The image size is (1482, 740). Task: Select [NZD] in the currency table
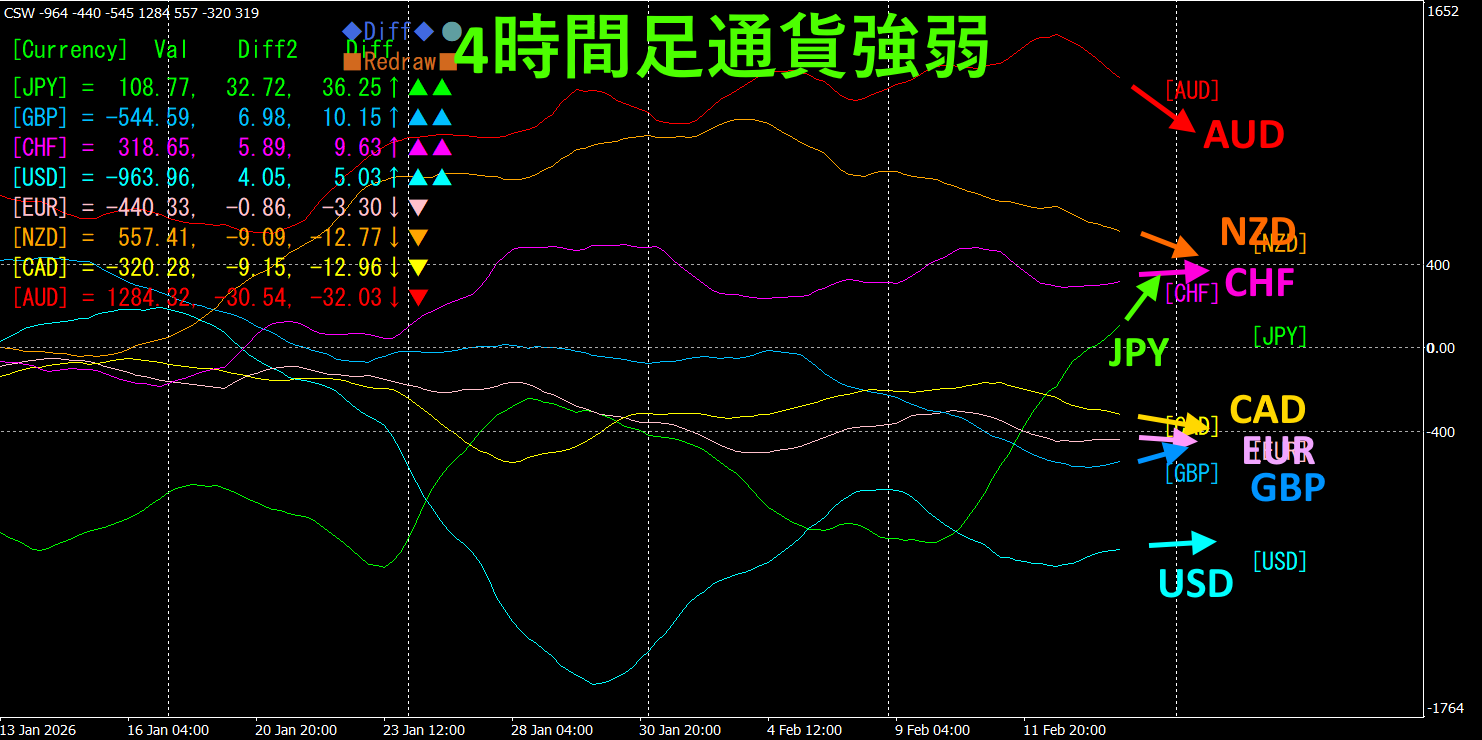click(41, 238)
